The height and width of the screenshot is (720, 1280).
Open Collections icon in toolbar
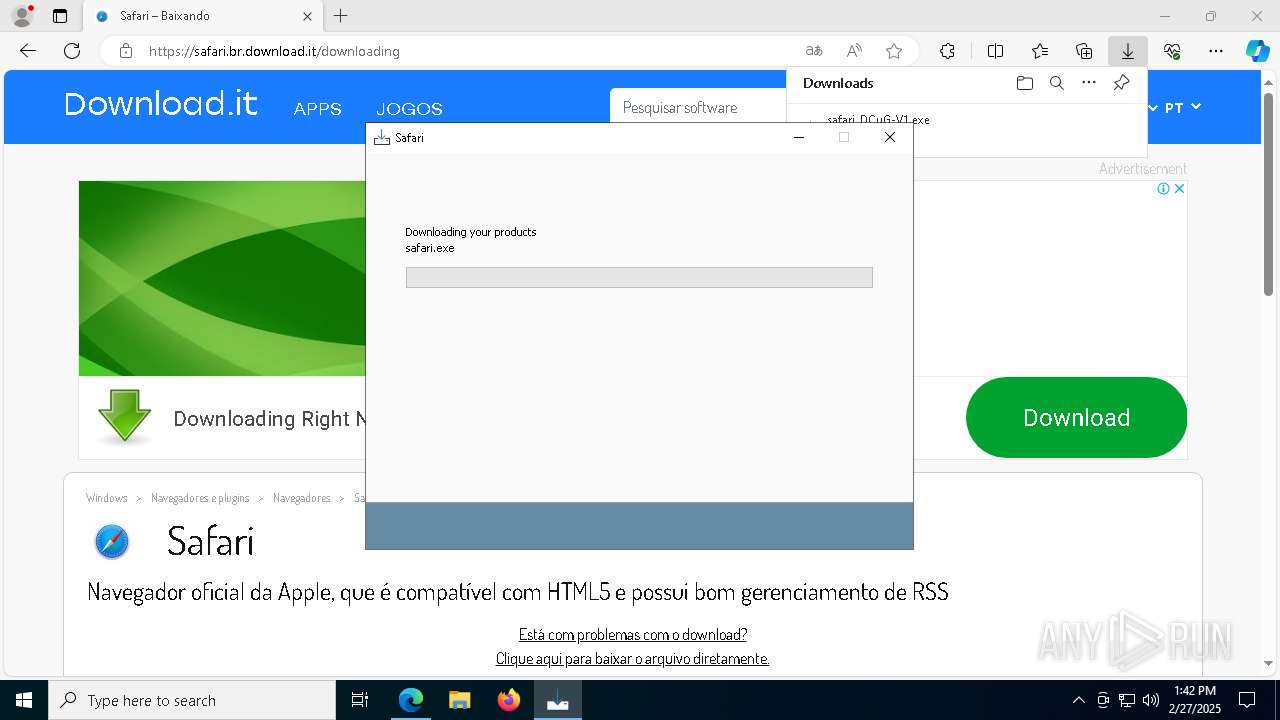(x=1084, y=51)
